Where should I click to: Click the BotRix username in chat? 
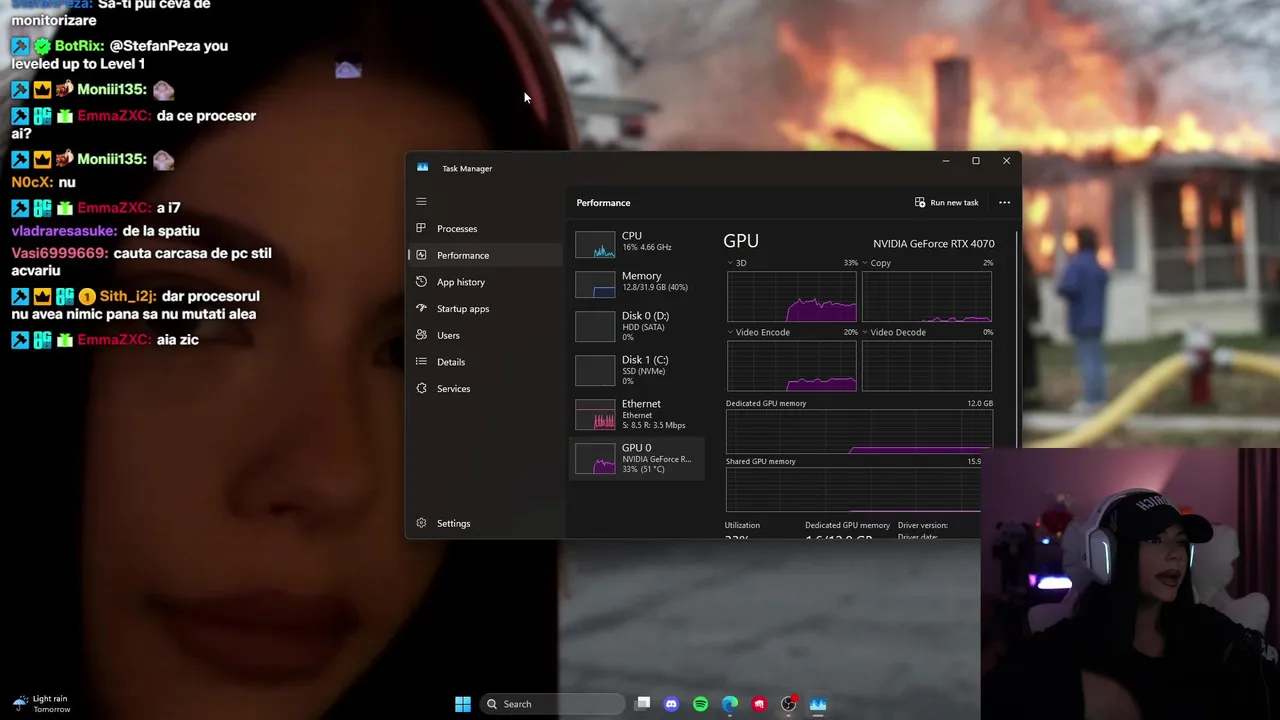point(79,46)
